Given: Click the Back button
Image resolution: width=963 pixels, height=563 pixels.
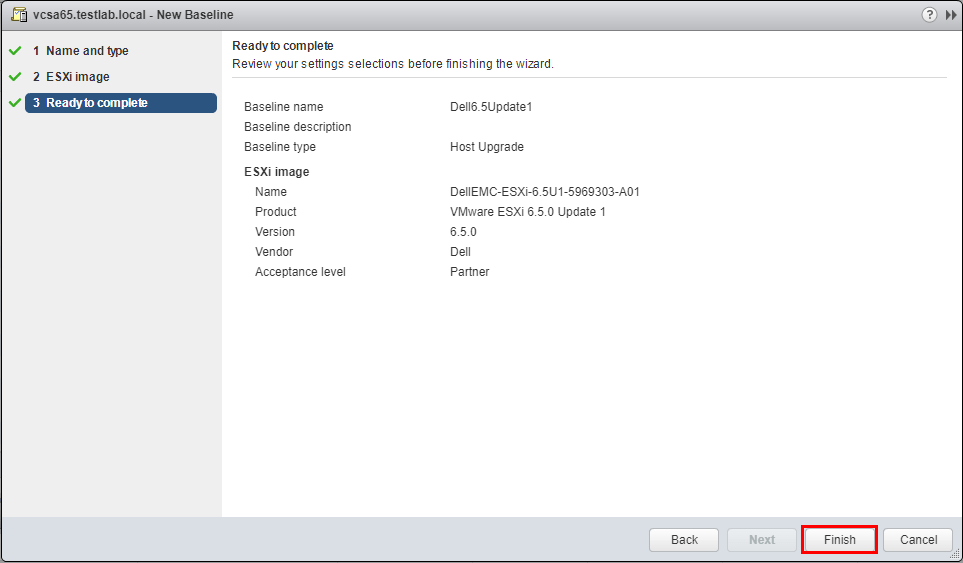Looking at the screenshot, I should [x=684, y=540].
